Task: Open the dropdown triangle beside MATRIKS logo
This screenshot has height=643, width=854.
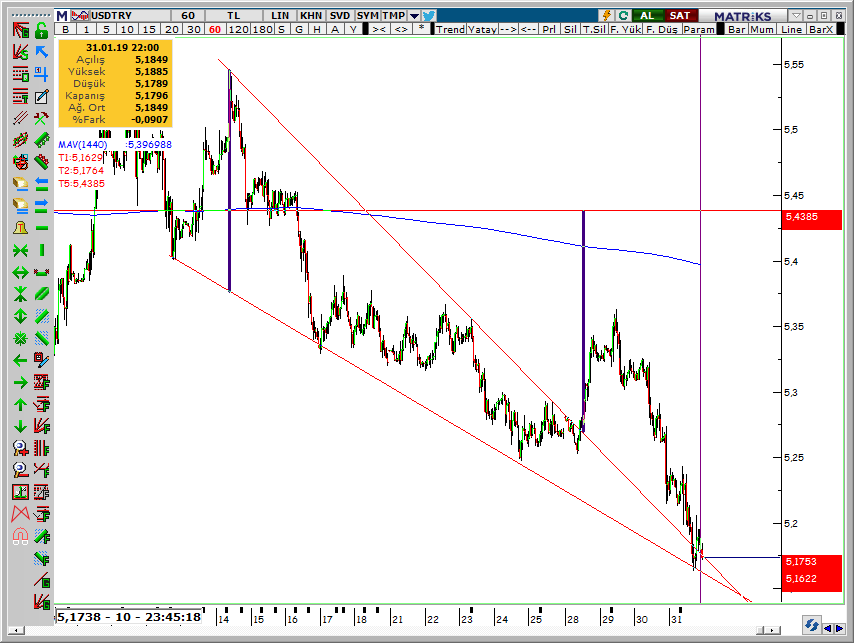Action: pyautogui.click(x=796, y=16)
